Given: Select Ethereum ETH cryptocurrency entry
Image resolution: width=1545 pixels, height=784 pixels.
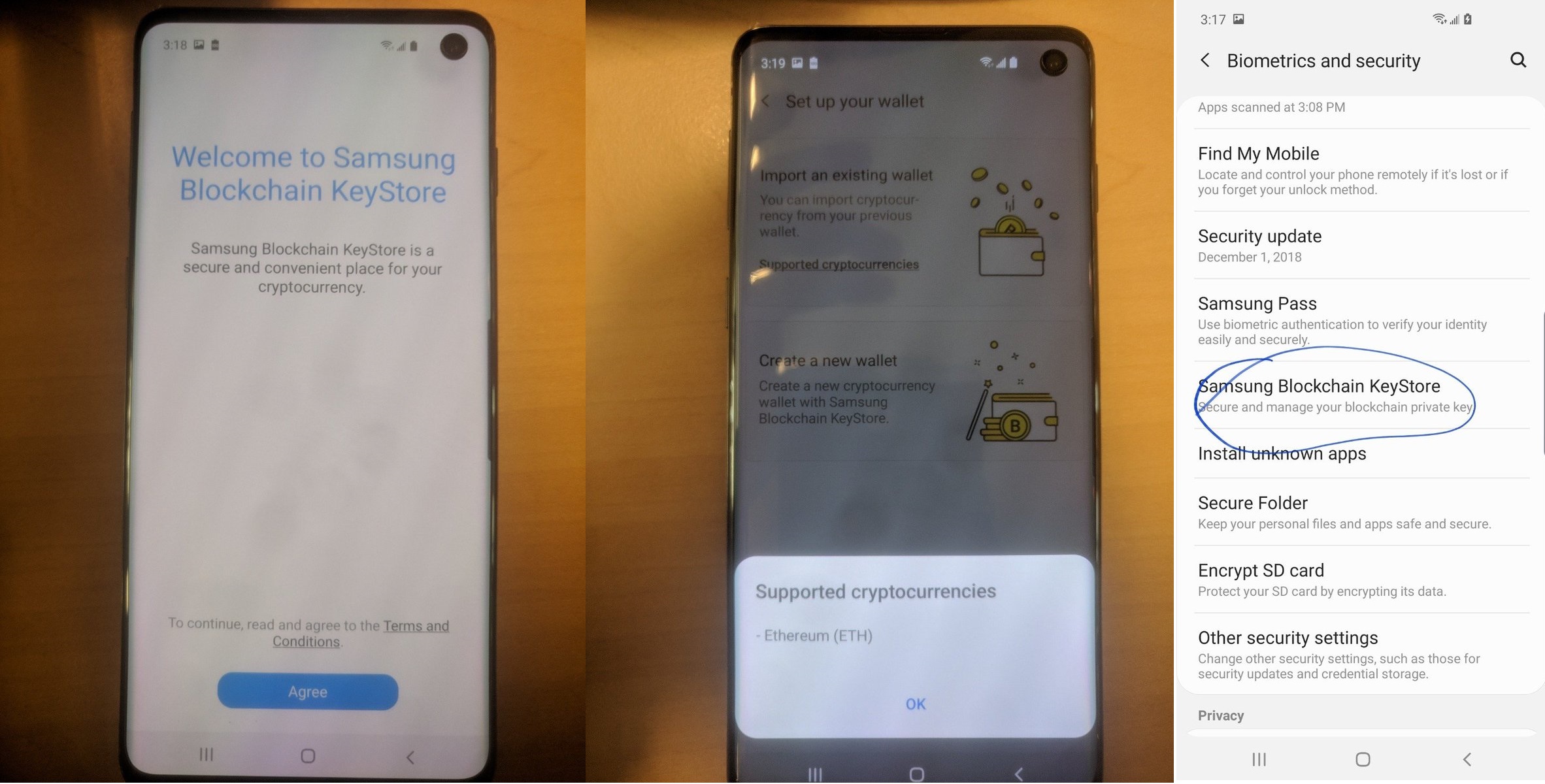Looking at the screenshot, I should tap(816, 635).
